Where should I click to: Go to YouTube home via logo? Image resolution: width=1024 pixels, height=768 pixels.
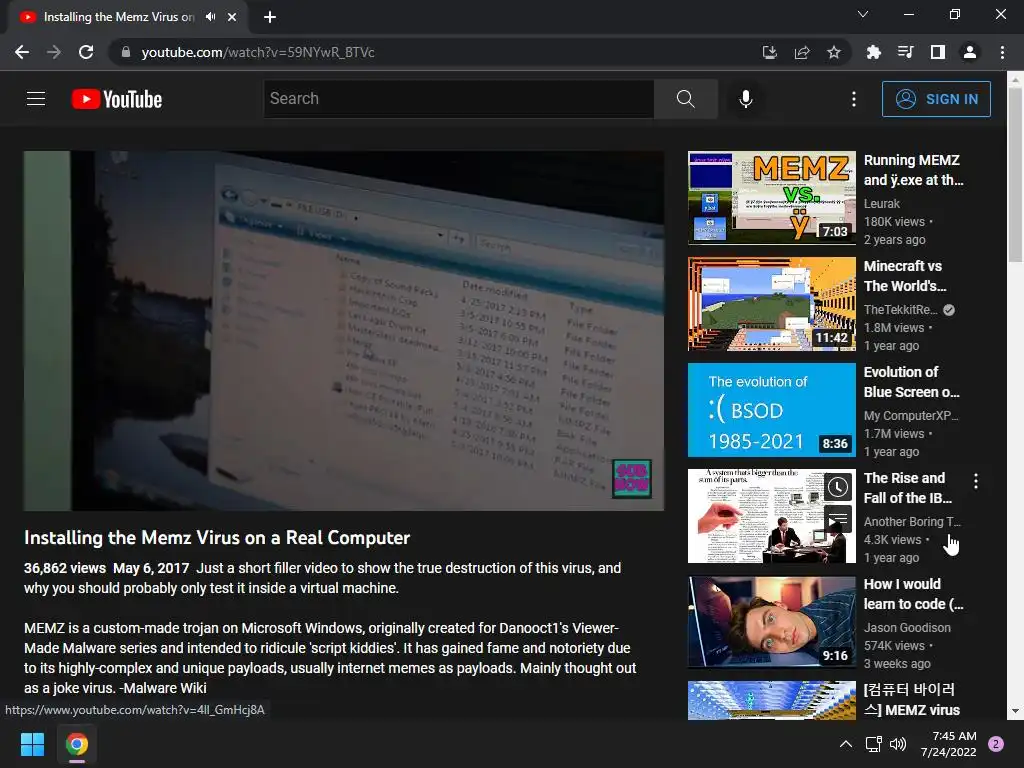(117, 99)
